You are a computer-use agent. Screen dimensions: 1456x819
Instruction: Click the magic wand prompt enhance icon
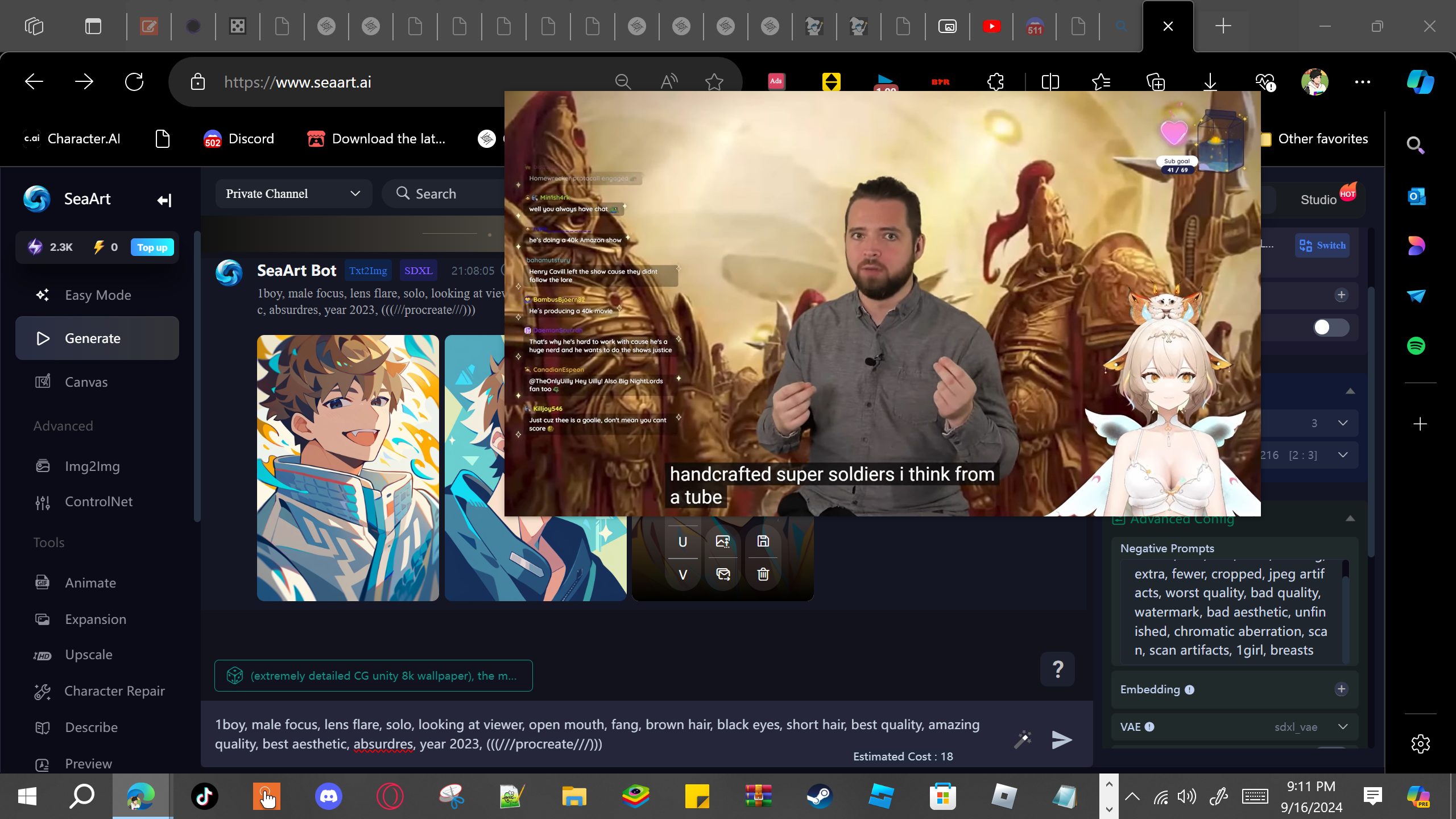tap(1023, 739)
